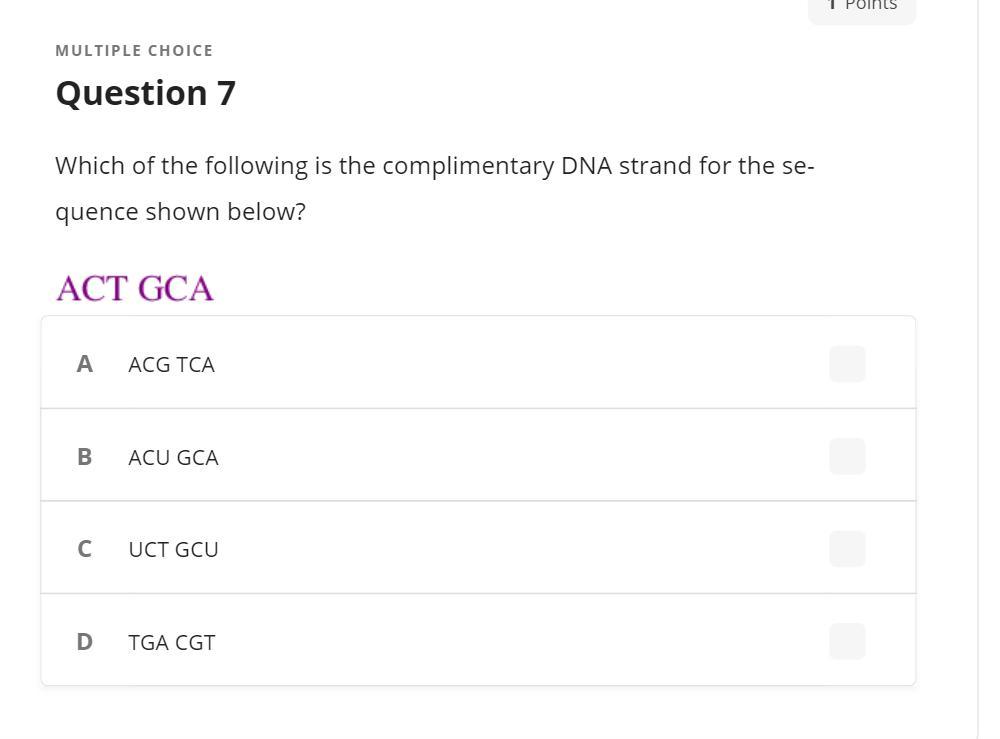
Task: Click the 'Which of the following' question line
Action: (434, 166)
